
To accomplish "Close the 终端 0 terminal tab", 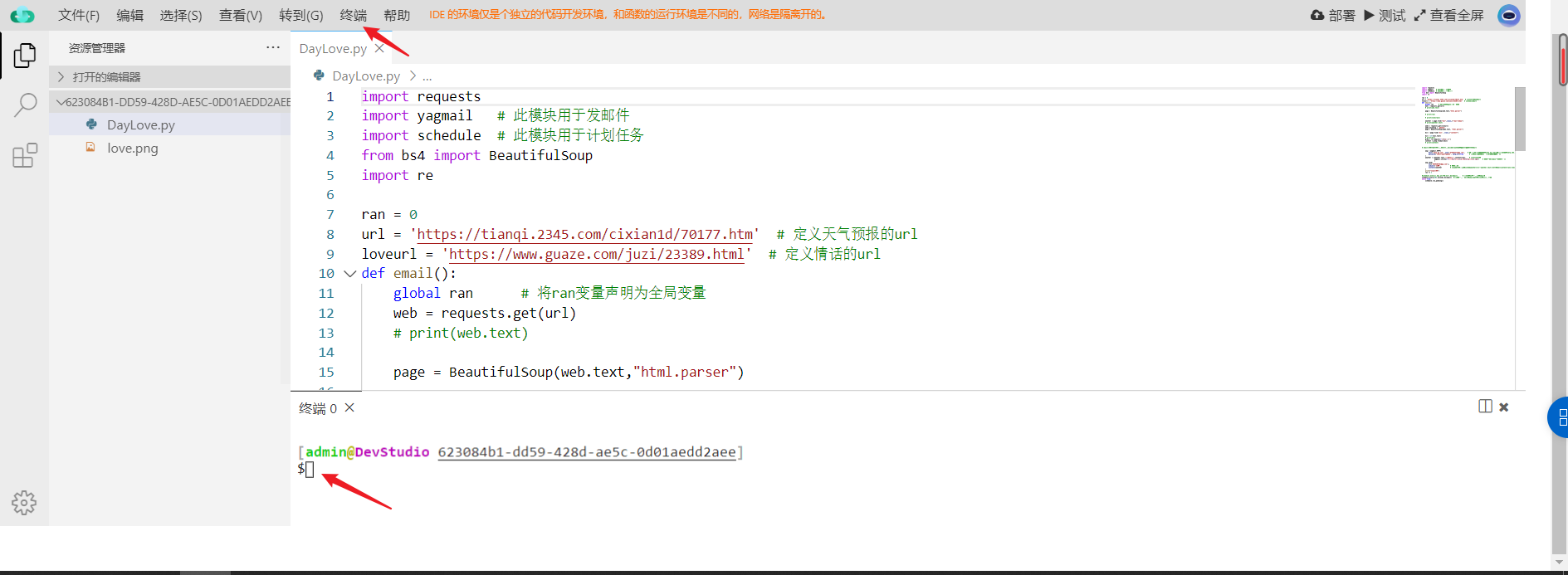I will (349, 407).
